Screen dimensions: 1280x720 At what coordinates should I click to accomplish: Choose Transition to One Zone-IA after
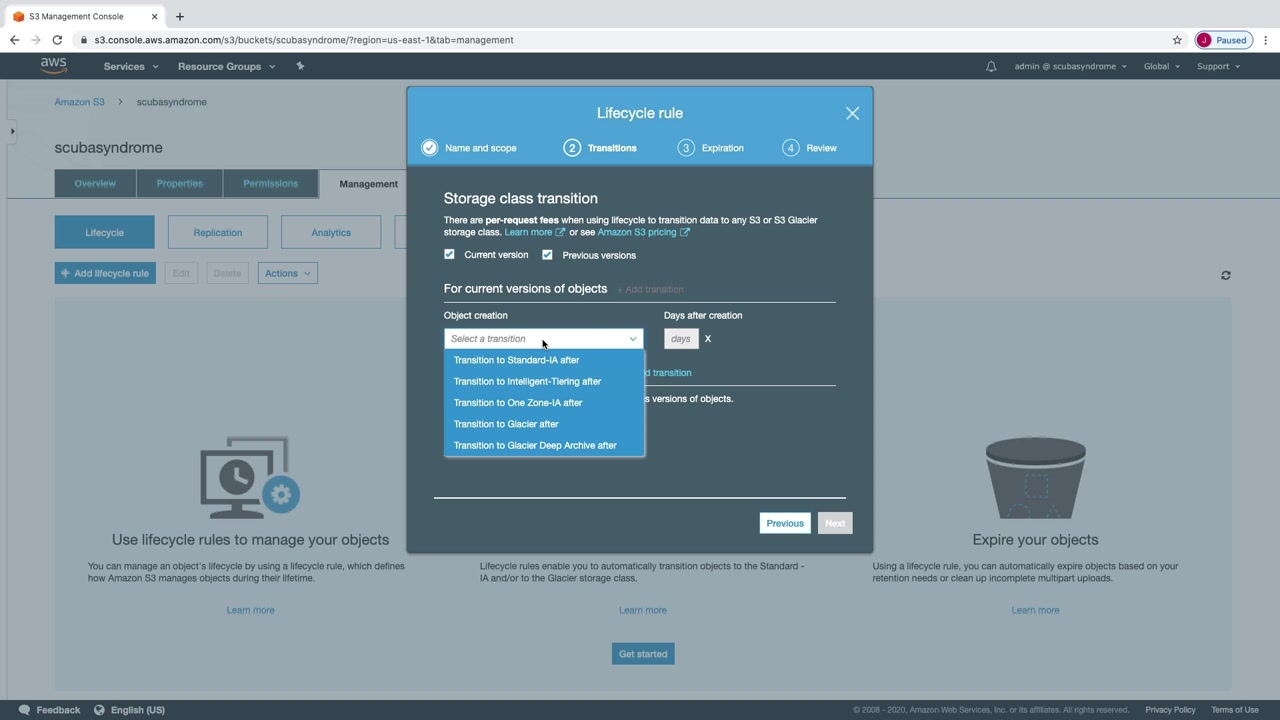(544, 403)
